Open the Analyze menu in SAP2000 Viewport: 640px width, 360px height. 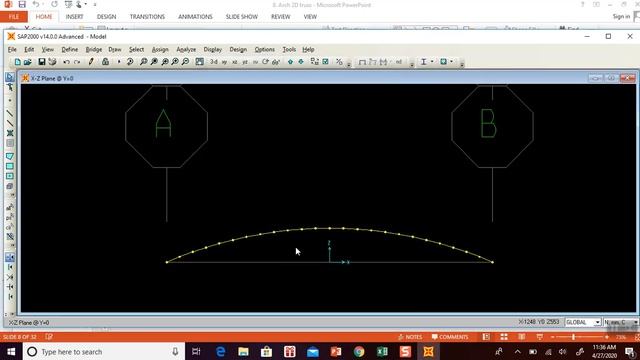point(186,49)
